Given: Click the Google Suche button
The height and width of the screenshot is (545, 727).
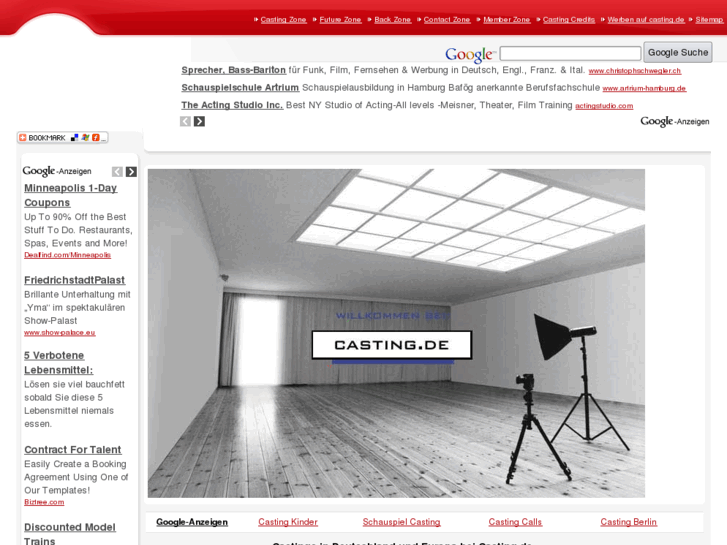Looking at the screenshot, I should 678,52.
